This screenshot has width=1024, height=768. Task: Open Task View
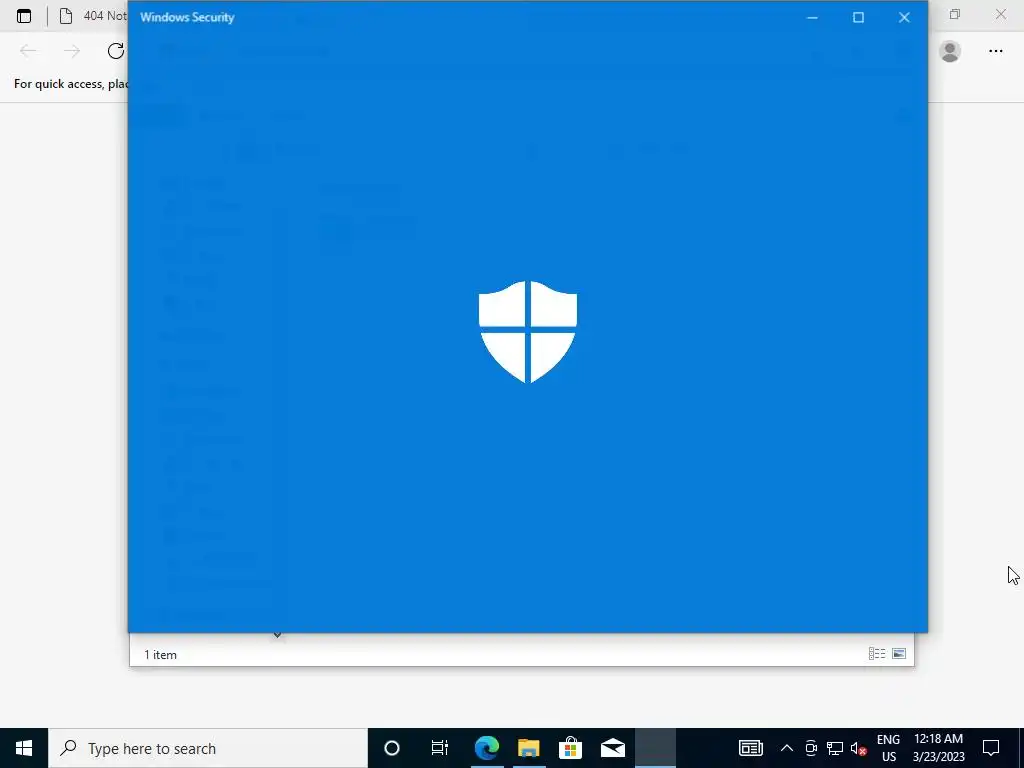point(440,748)
